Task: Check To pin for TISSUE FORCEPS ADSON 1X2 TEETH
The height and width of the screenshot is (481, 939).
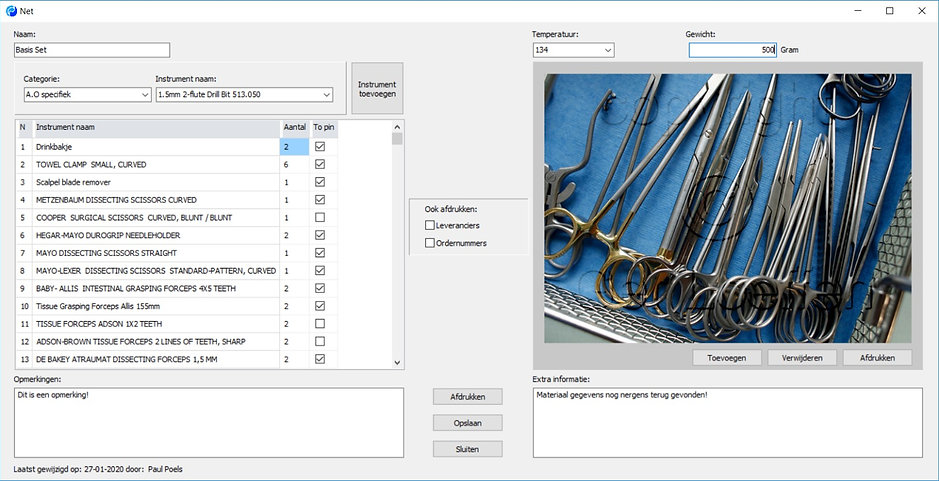Action: pos(320,323)
